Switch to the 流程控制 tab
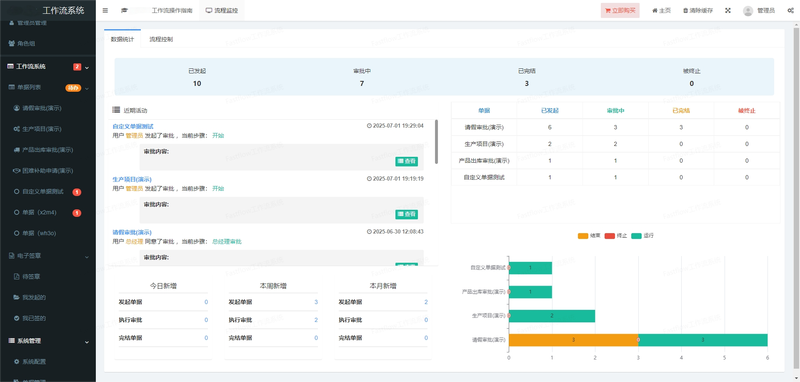 click(161, 39)
